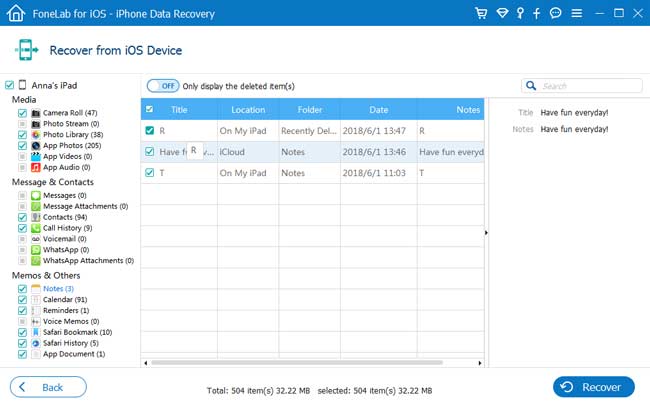Screen dimensions: 650x406
Task: Click the Recover button
Action: [x=594, y=387]
